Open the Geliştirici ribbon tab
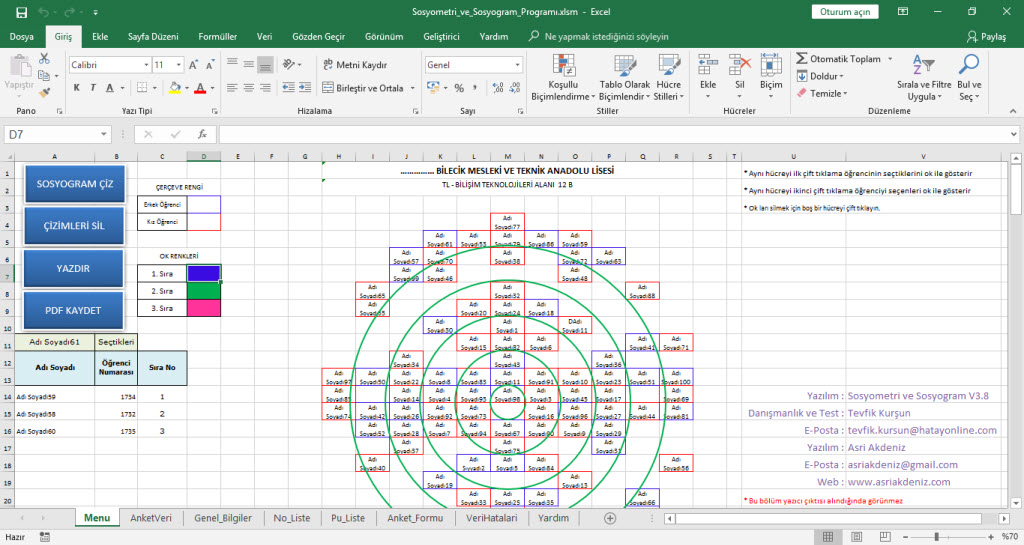 [x=441, y=37]
